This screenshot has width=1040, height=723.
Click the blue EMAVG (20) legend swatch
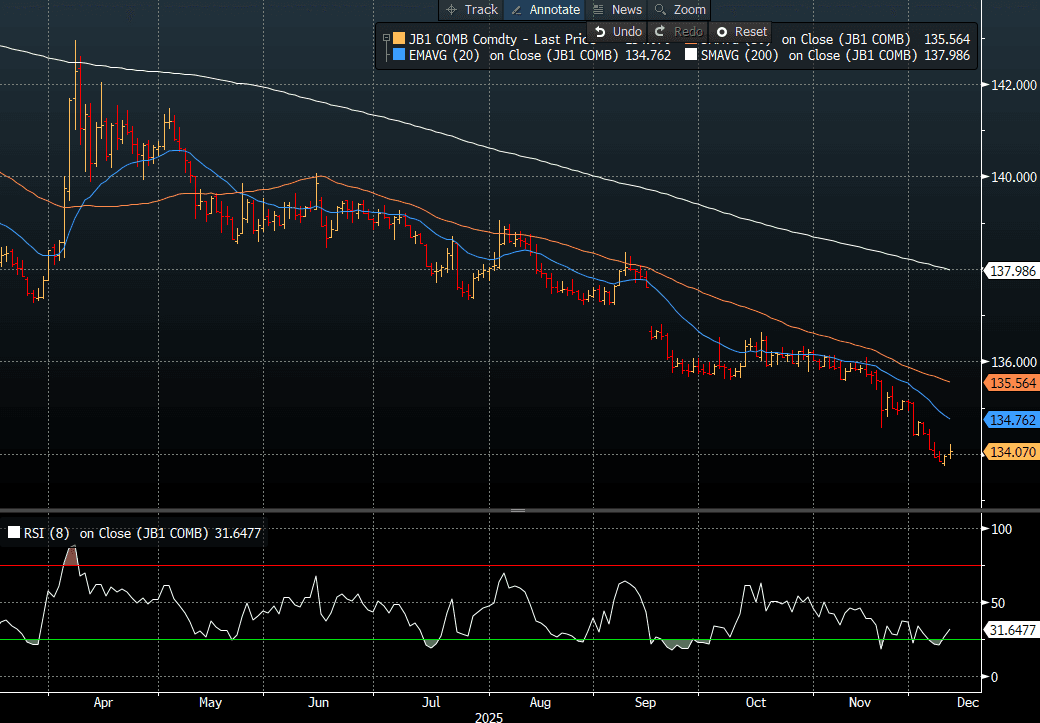[x=399, y=55]
